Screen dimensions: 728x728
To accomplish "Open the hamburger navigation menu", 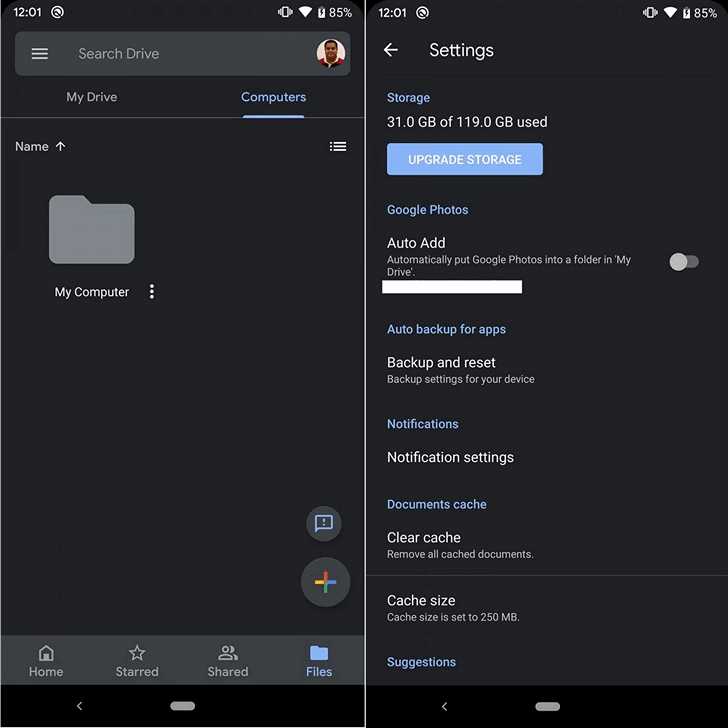I will [39, 54].
